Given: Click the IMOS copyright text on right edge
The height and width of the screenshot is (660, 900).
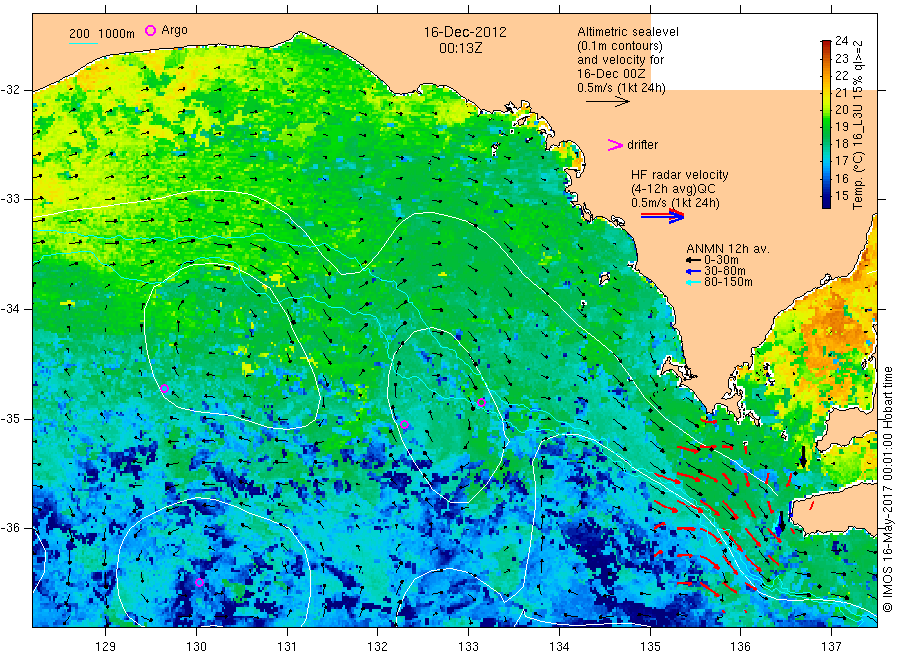Looking at the screenshot, I should (x=888, y=489).
